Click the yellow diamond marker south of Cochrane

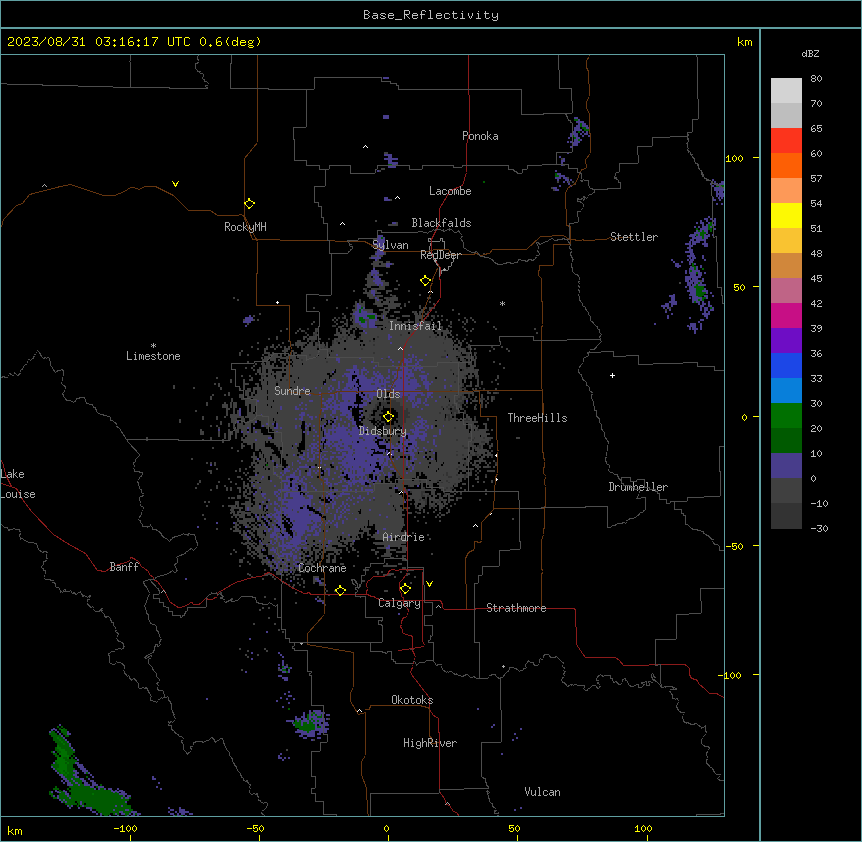coord(340,590)
